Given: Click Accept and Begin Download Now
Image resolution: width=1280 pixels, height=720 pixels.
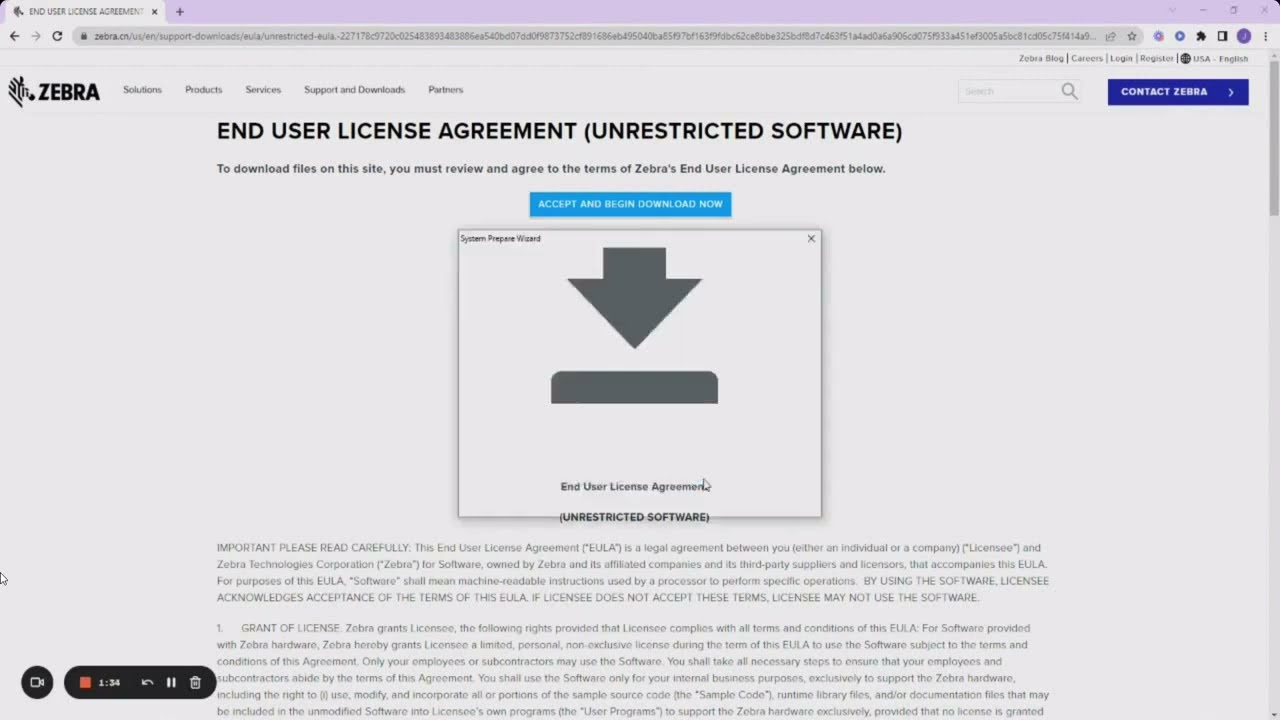Looking at the screenshot, I should (630, 204).
